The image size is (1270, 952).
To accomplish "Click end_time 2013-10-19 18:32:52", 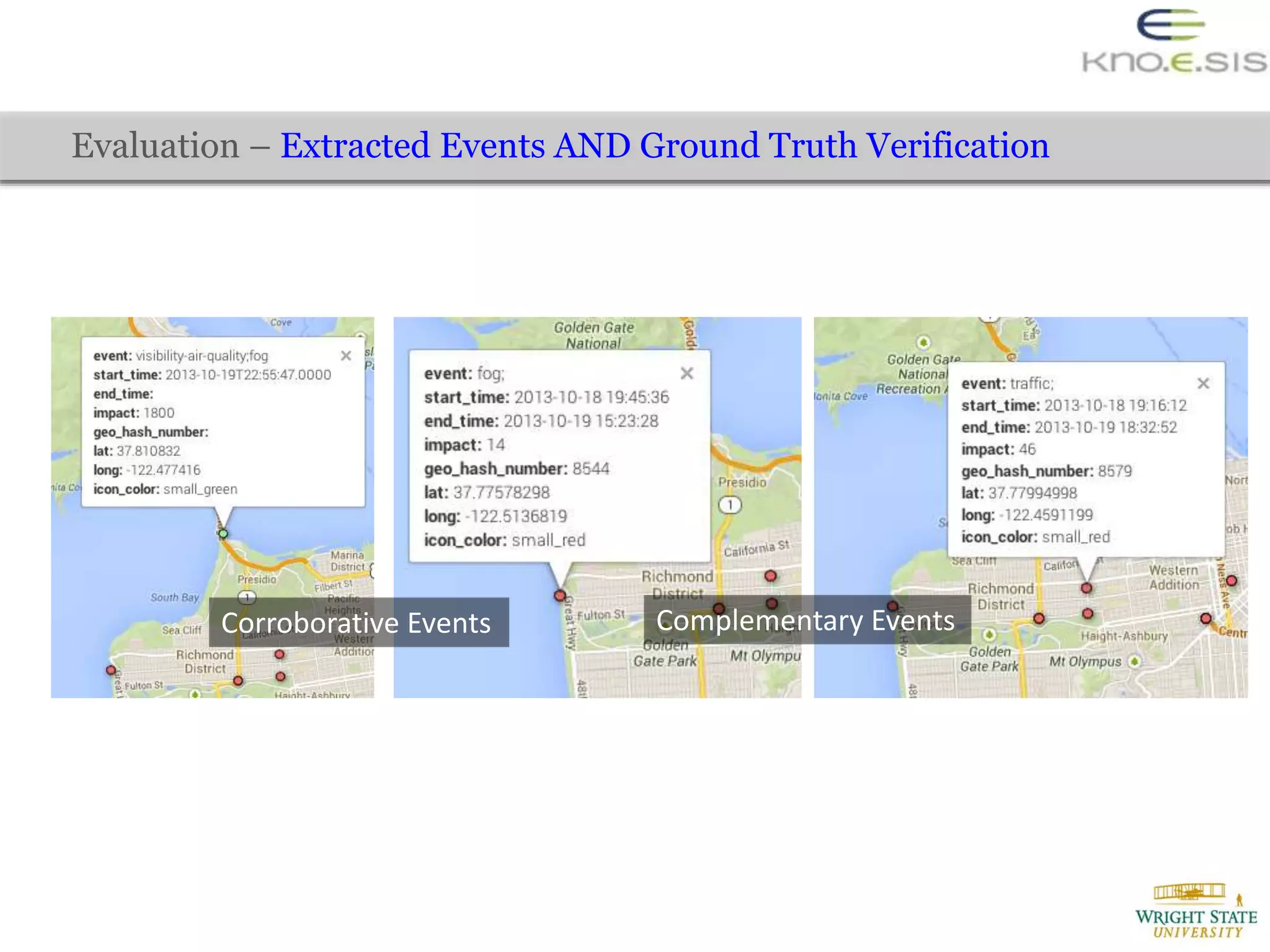I will (x=1069, y=428).
